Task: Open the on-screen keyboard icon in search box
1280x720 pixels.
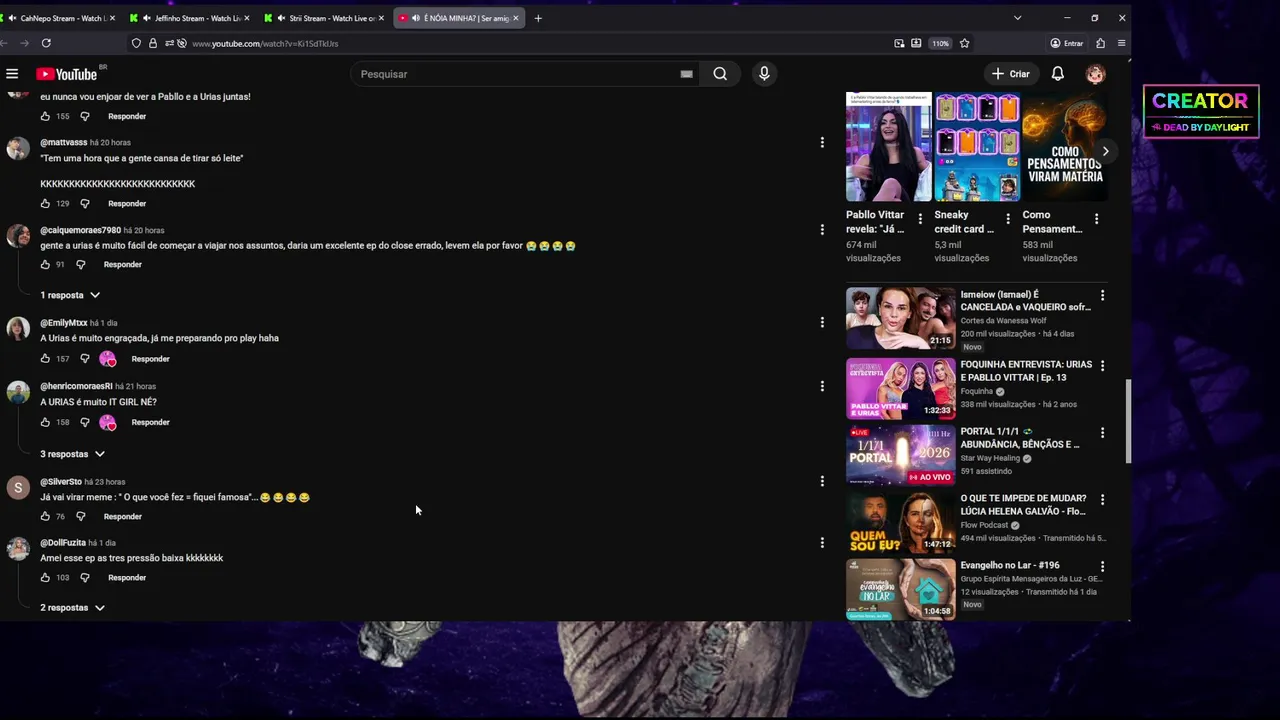Action: coord(686,74)
